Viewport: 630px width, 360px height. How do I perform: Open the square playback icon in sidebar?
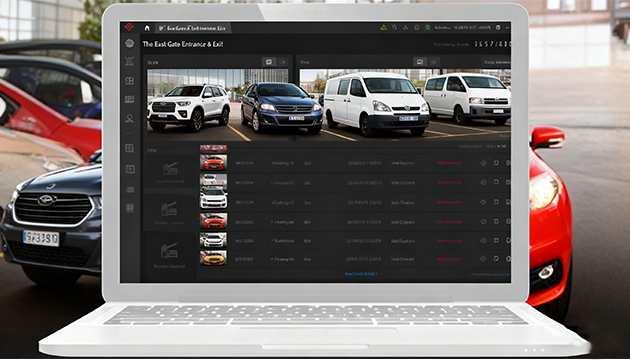(130, 169)
